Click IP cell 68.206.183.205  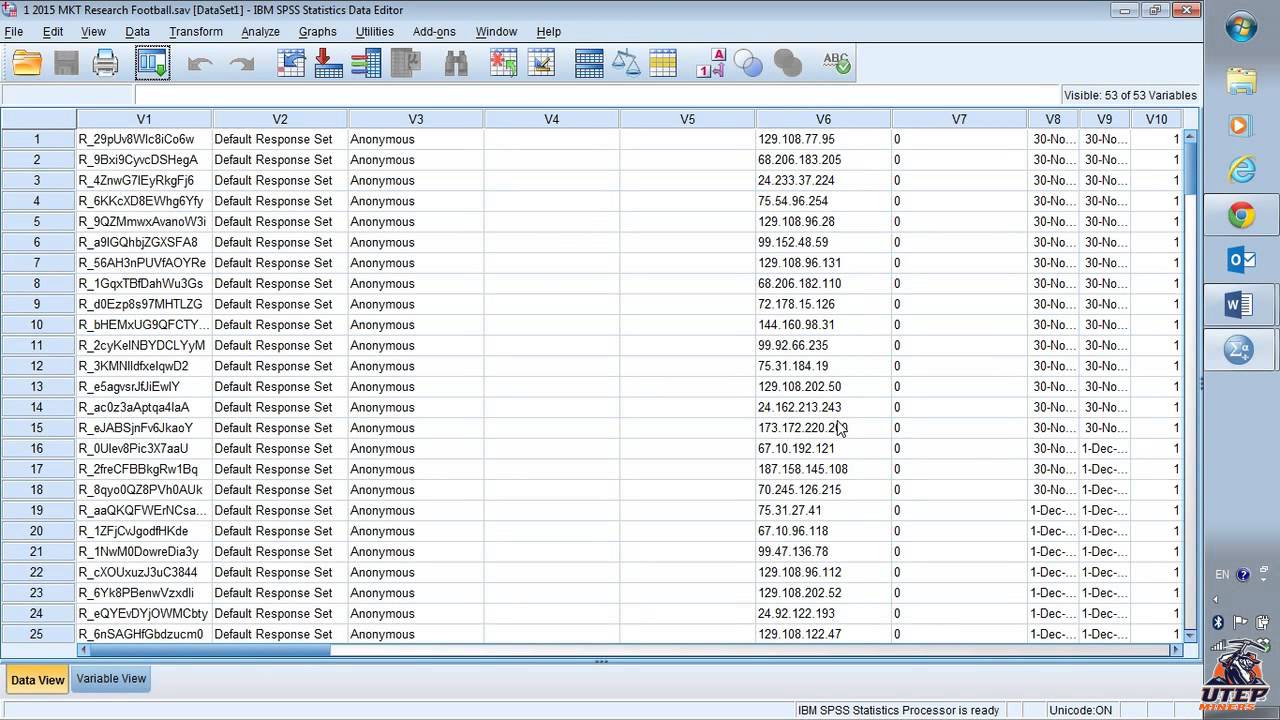tap(823, 160)
